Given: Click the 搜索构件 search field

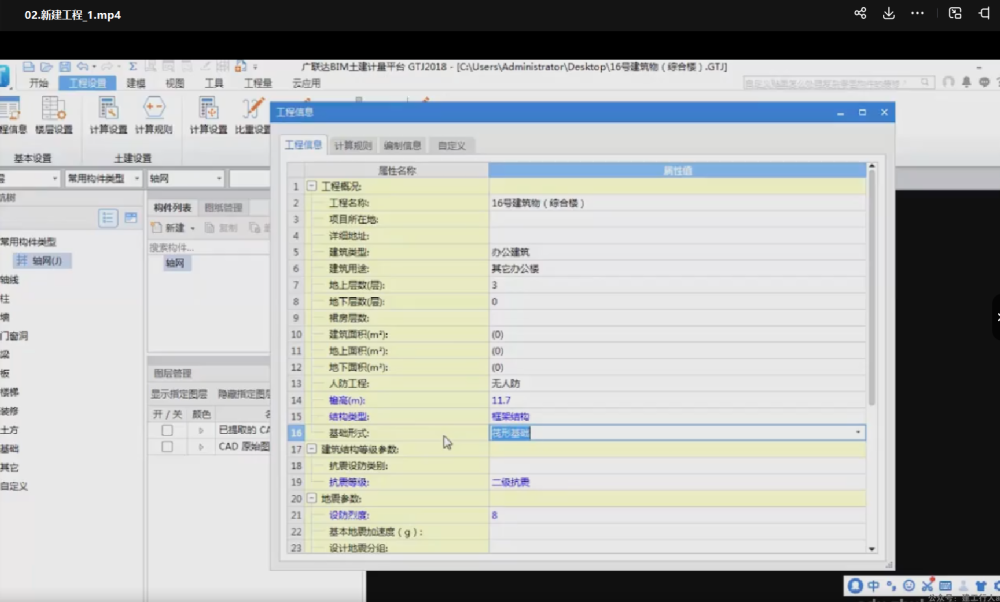Looking at the screenshot, I should pos(209,247).
